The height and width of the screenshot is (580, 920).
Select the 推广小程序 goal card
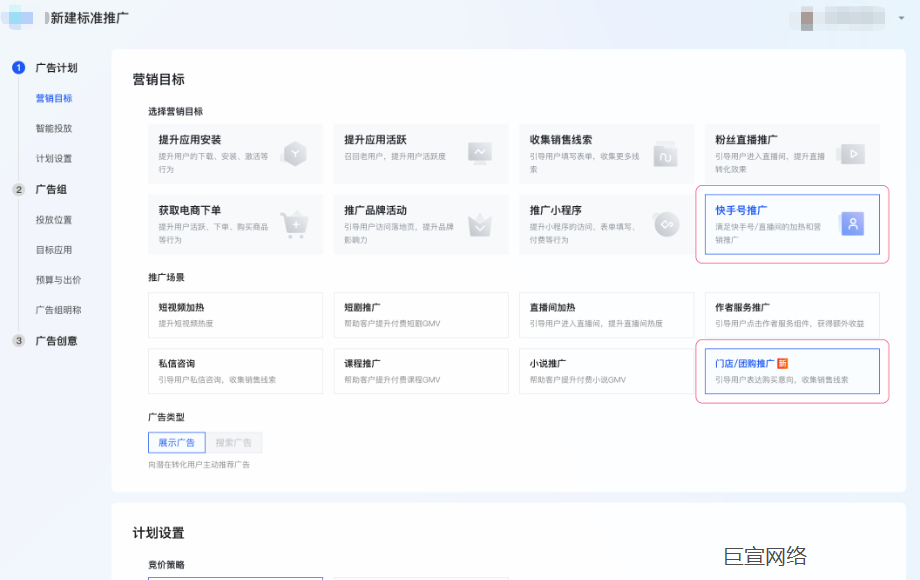[606, 225]
